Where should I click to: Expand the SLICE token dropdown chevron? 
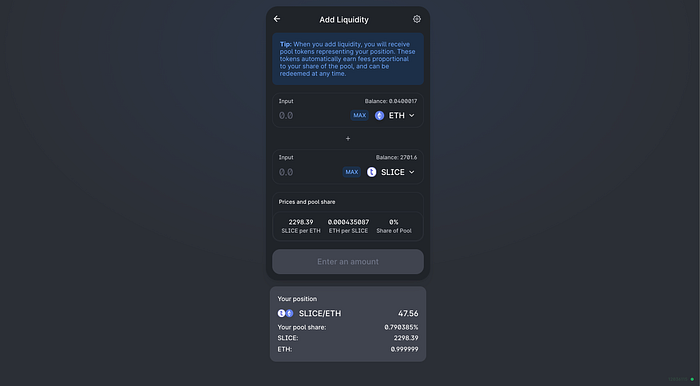412,172
